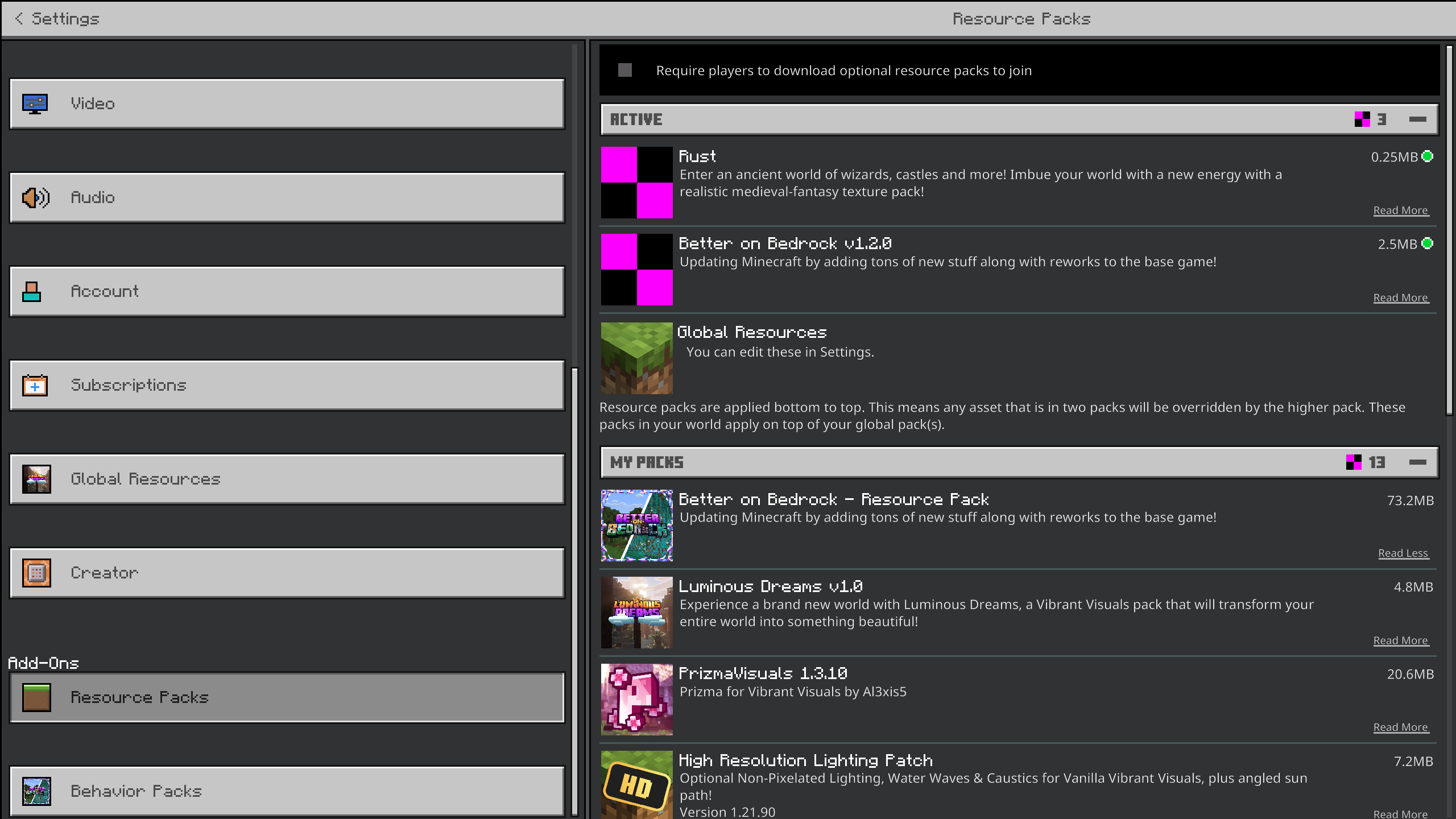This screenshot has height=819, width=1456.
Task: Click the PrizmaVisuals axolotl pack icon
Action: (636, 700)
